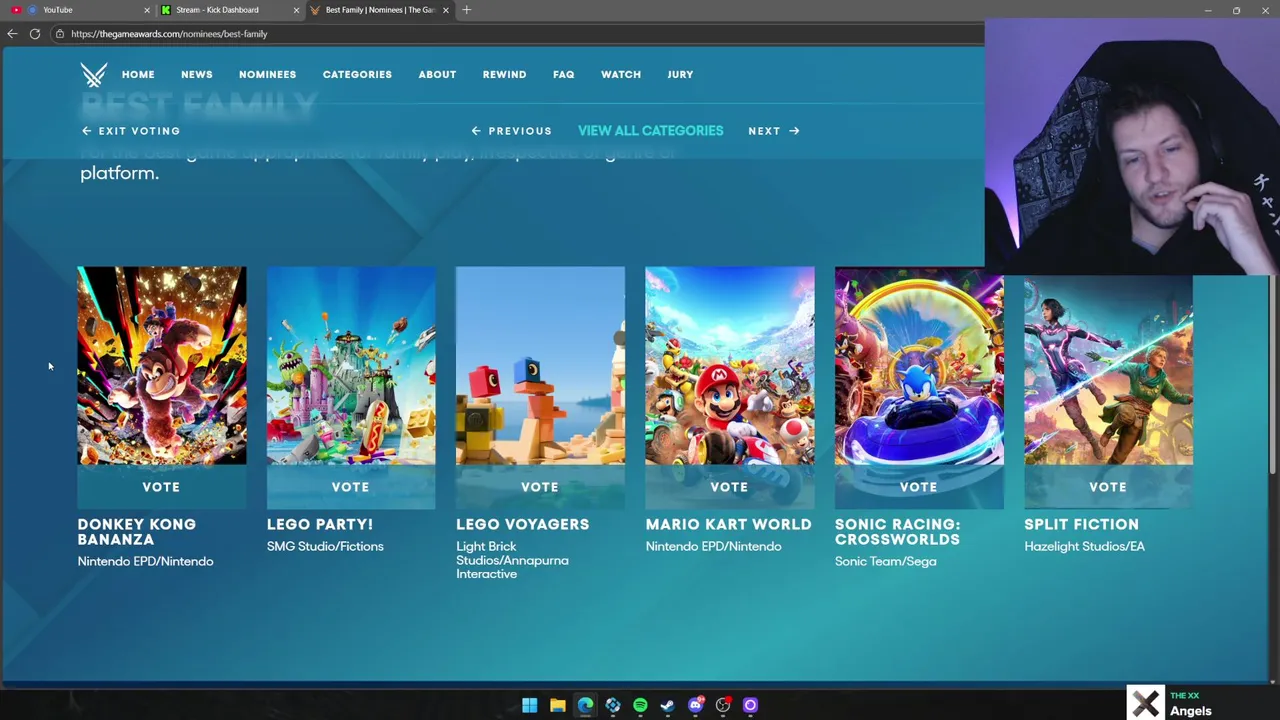1280x720 pixels.
Task: Click The Game Awards logo icon
Action: 94,74
